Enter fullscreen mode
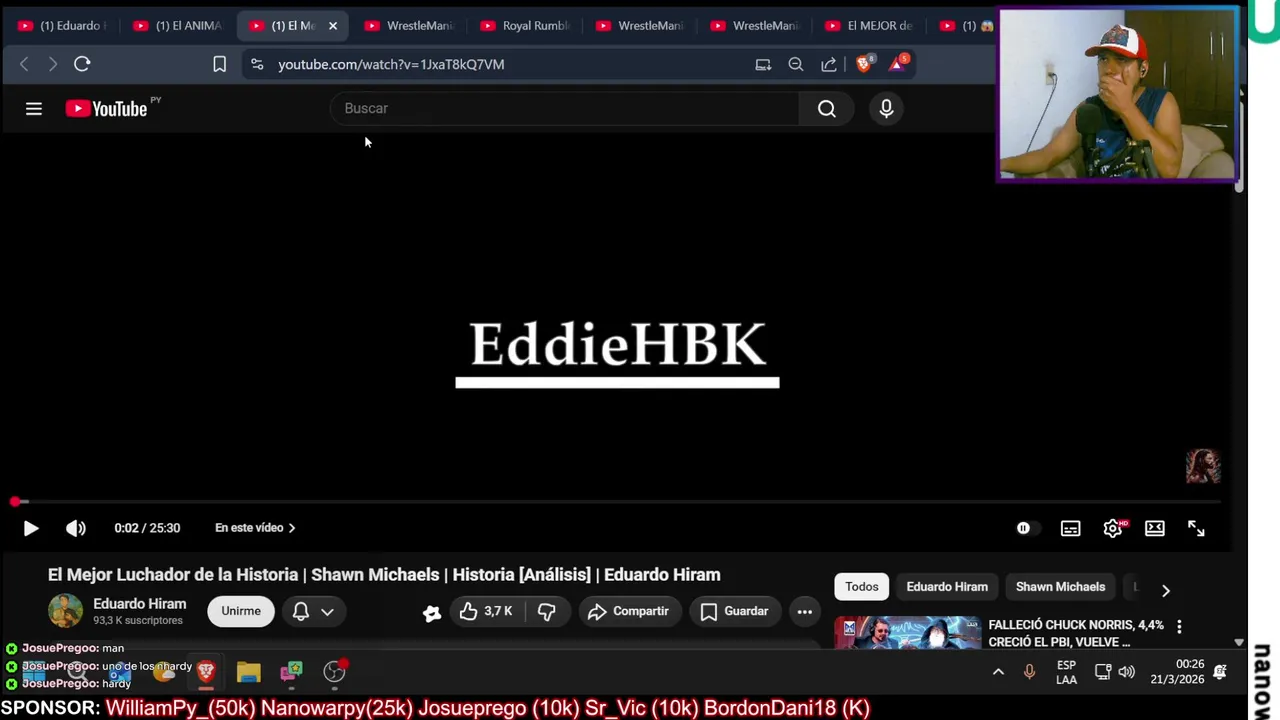Image resolution: width=1280 pixels, height=720 pixels. pos(1196,528)
